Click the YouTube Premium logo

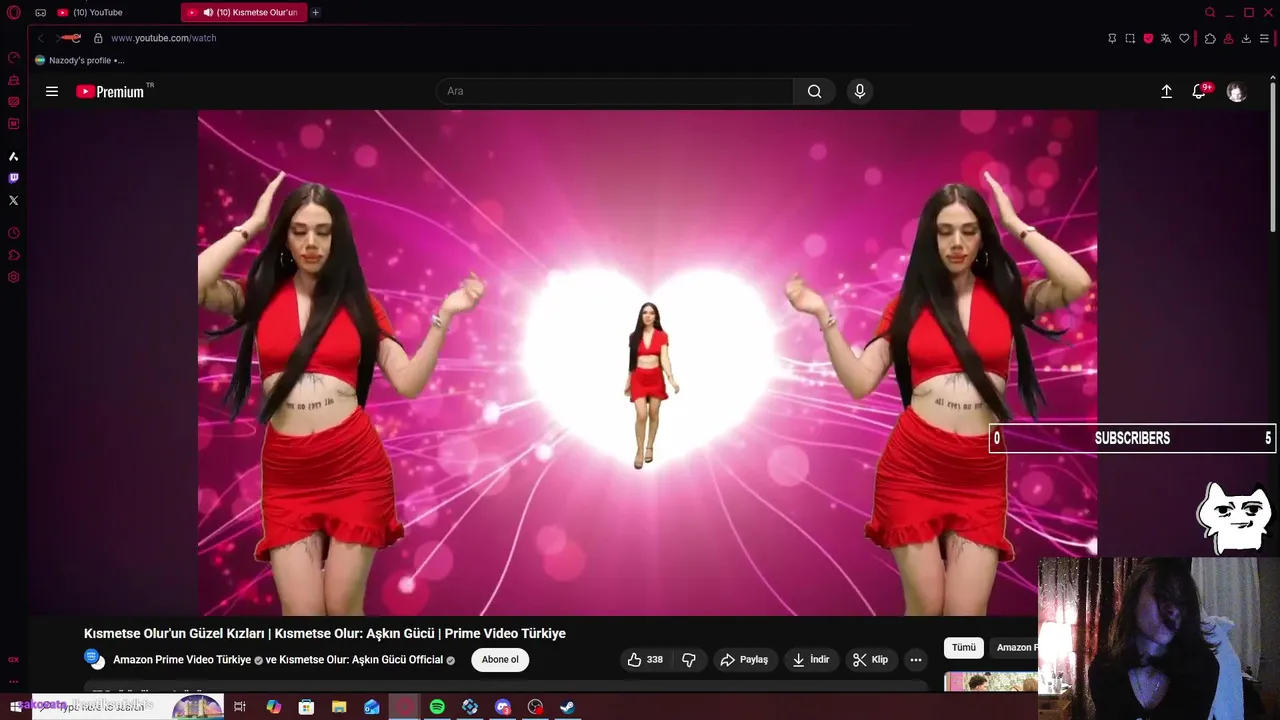pos(110,91)
